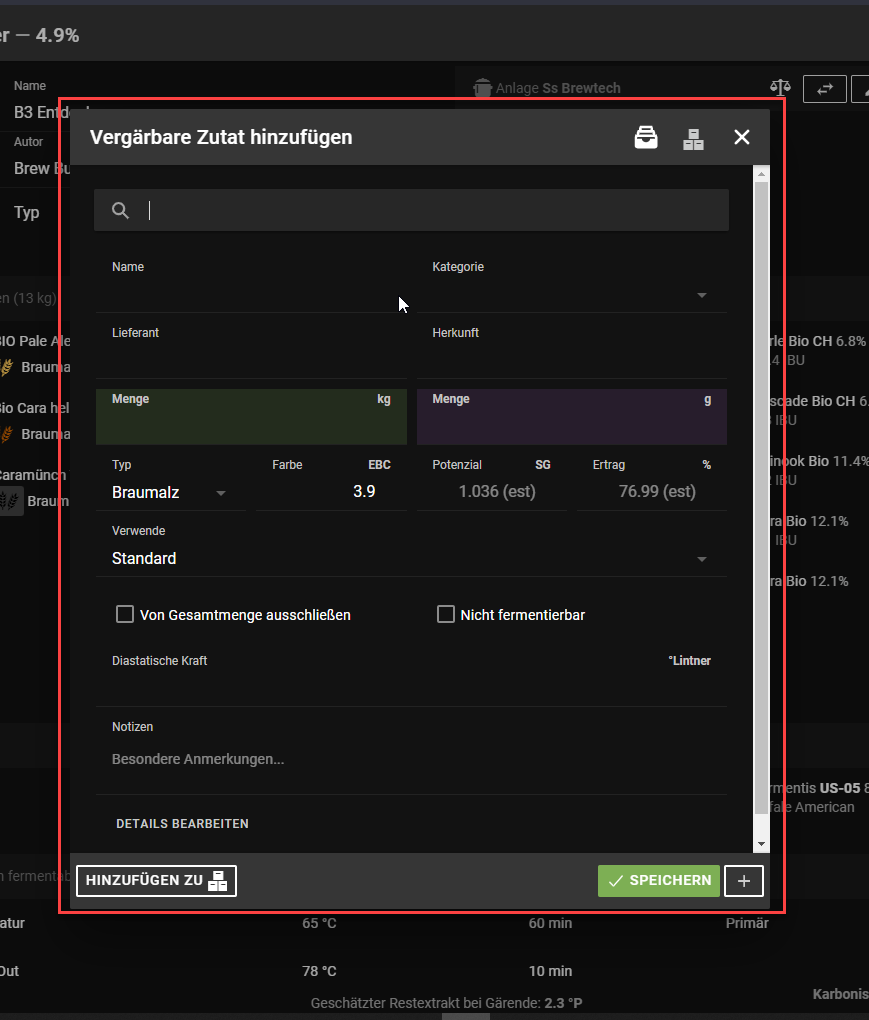This screenshot has width=869, height=1020.
Task: Close the Vergärbare Zutat hinzufügen dialog
Action: point(741,137)
